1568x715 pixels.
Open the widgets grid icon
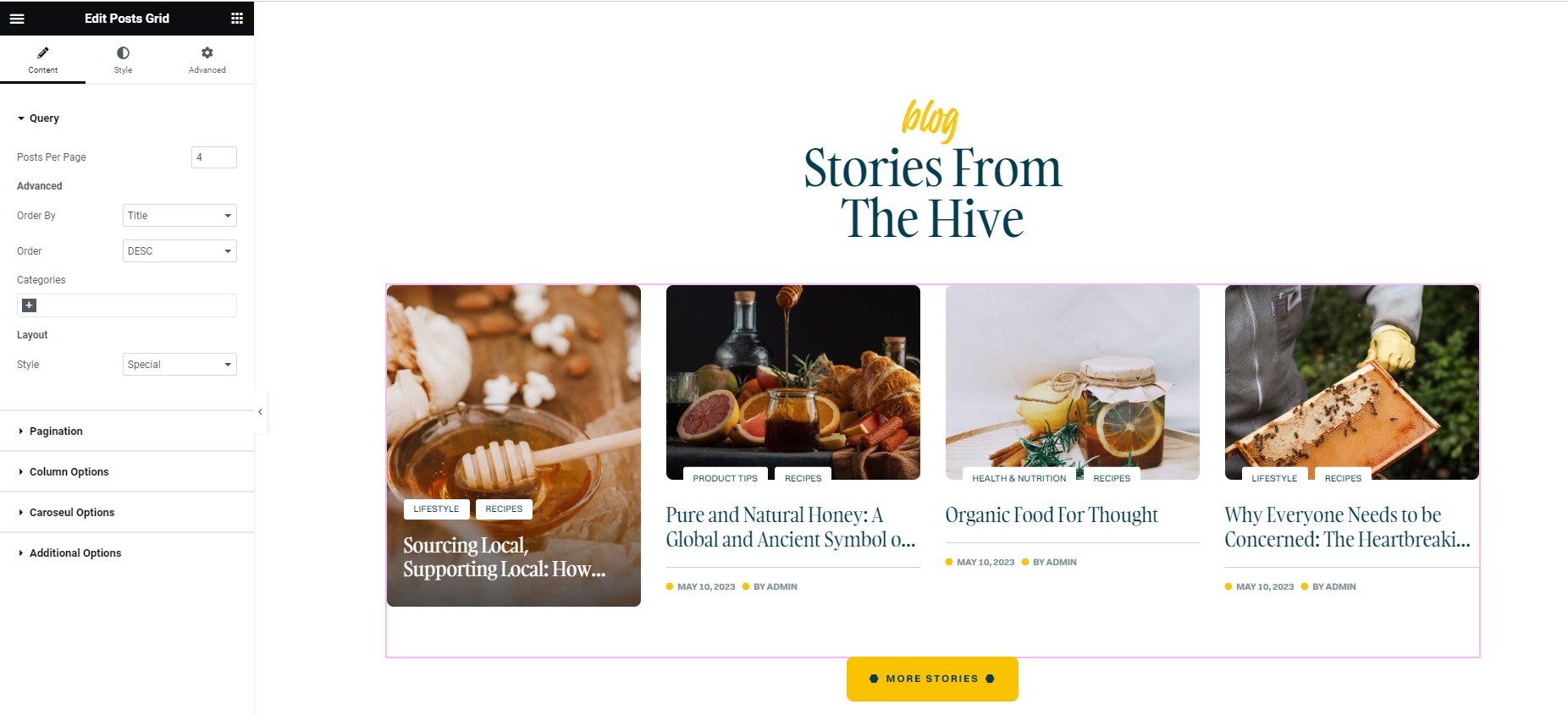tap(237, 18)
